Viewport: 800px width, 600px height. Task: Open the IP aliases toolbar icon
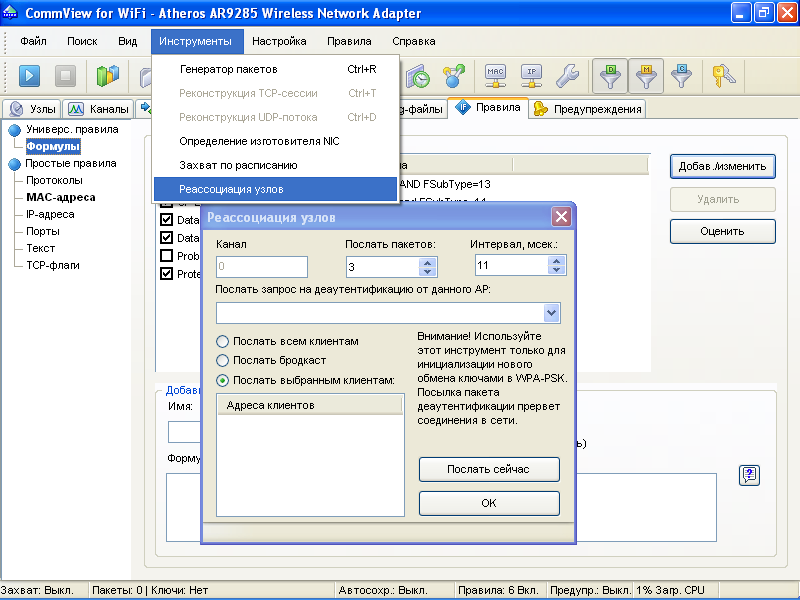point(532,76)
